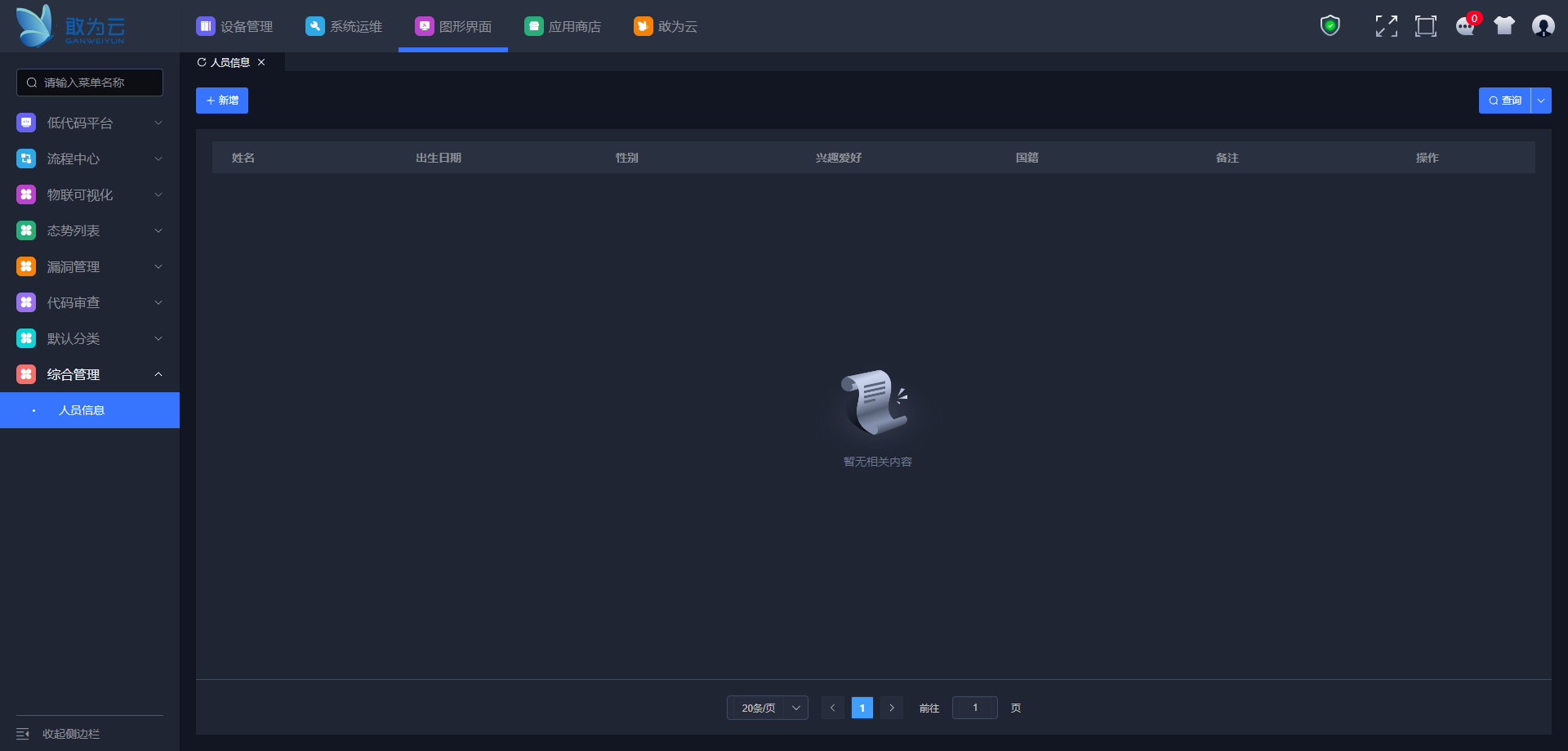Click the 图形界面 top nav icon
This screenshot has height=751, width=1568.
click(425, 26)
